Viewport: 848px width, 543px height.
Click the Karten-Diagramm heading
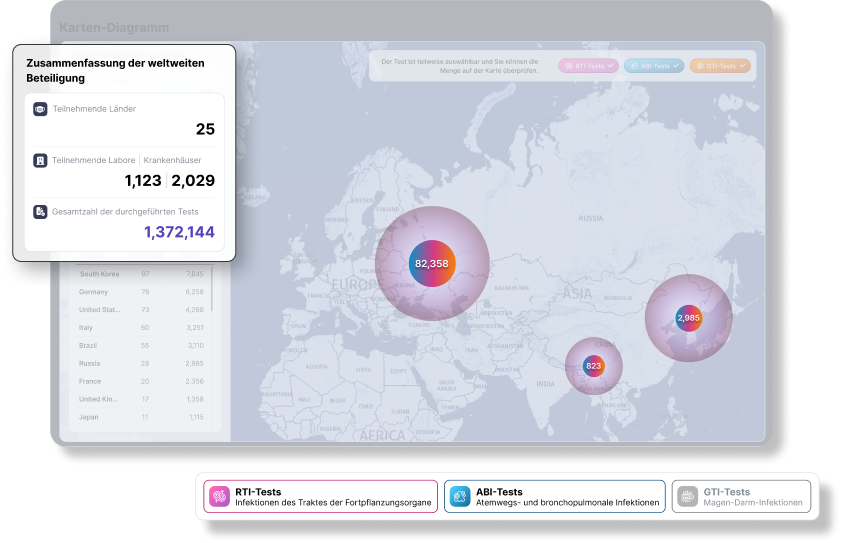coord(114,28)
